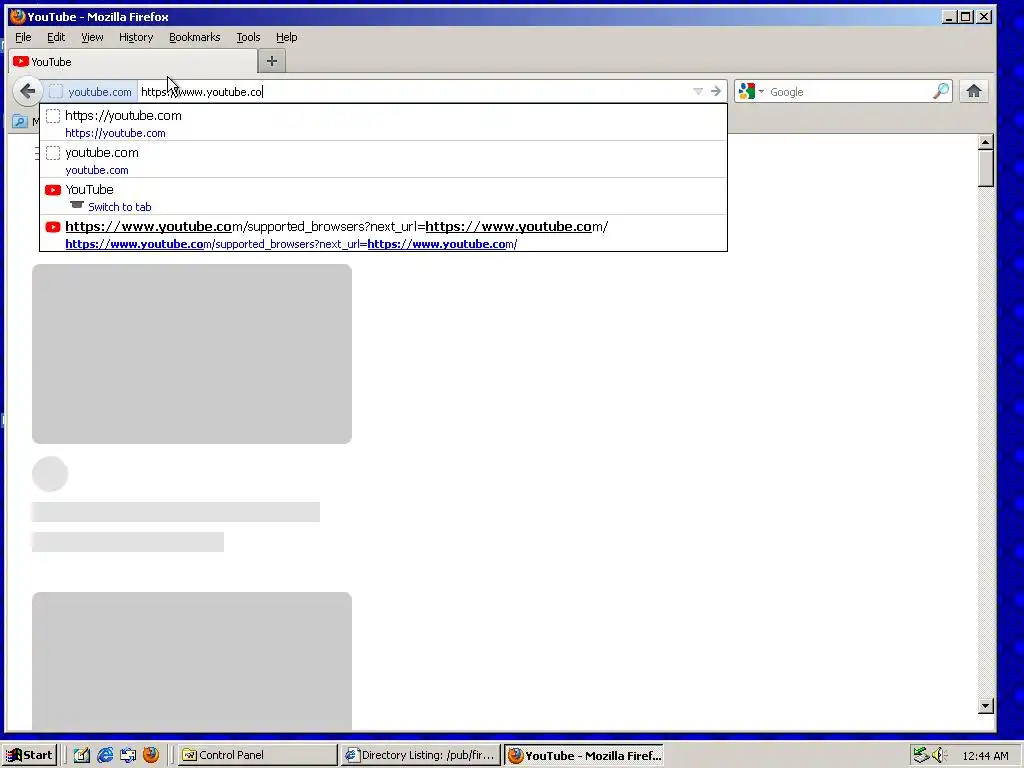Viewport: 1024px width, 768px height.
Task: Open the Google search engine dropdown
Action: (752, 91)
